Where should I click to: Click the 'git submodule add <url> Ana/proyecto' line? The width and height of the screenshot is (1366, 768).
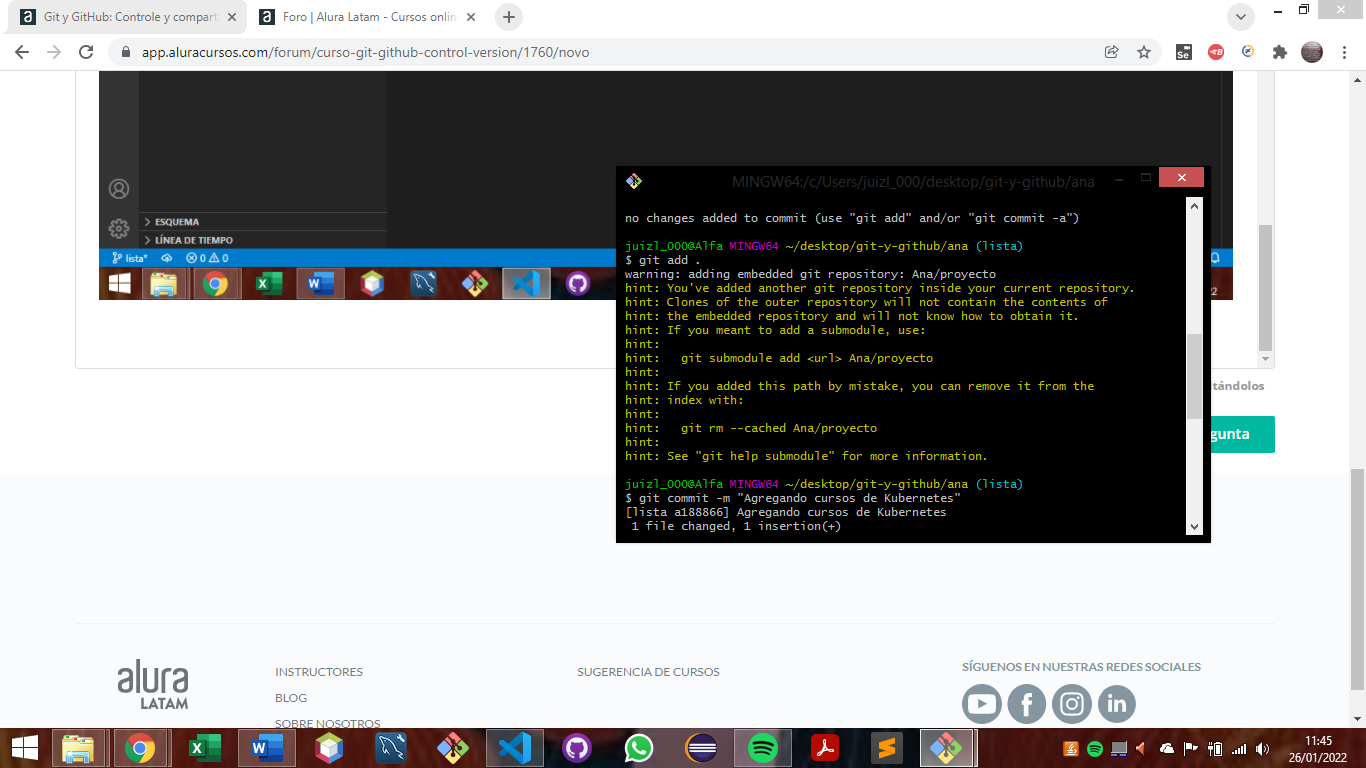[x=779, y=358]
